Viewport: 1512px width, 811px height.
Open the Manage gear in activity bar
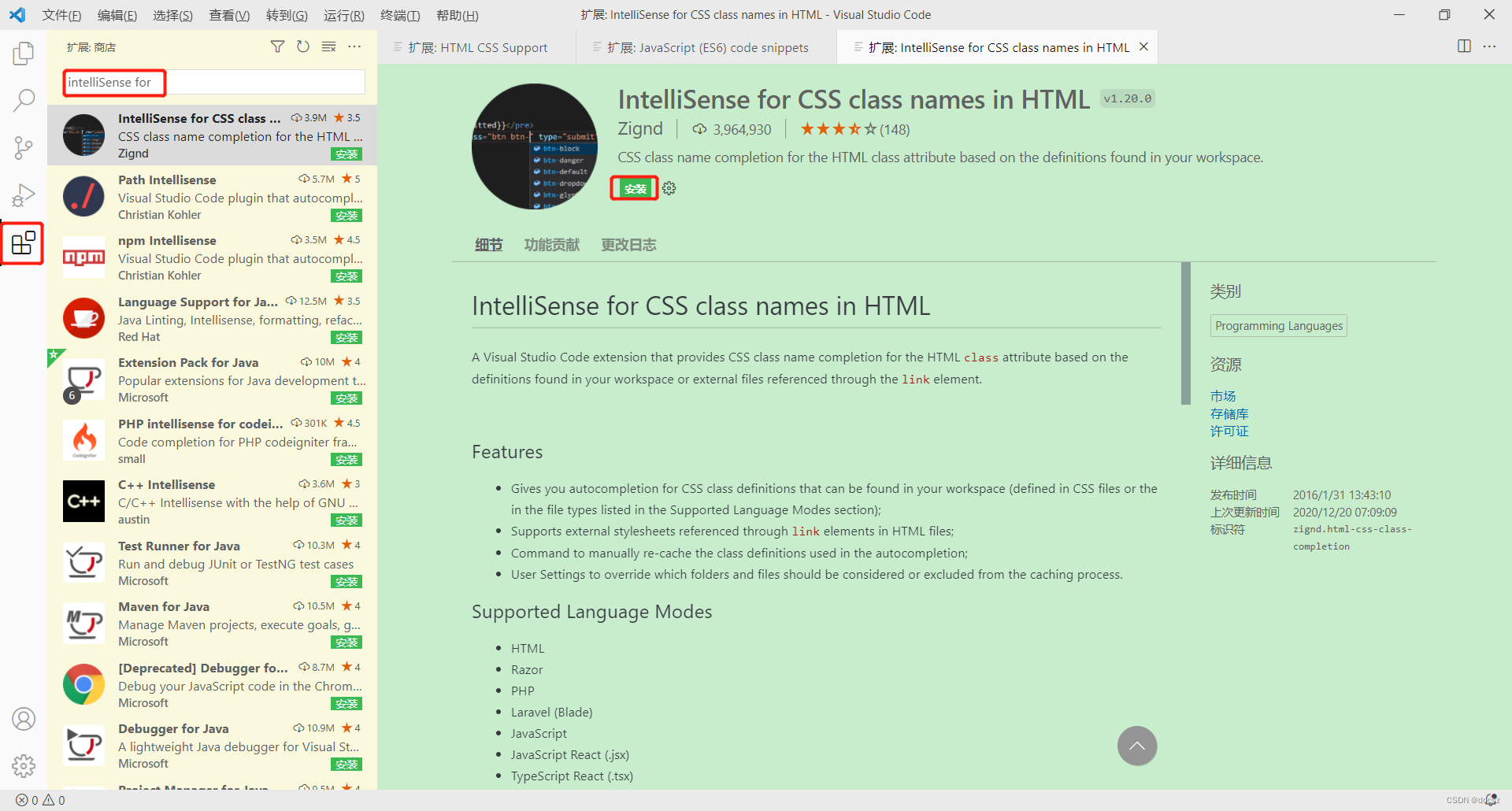(x=24, y=765)
